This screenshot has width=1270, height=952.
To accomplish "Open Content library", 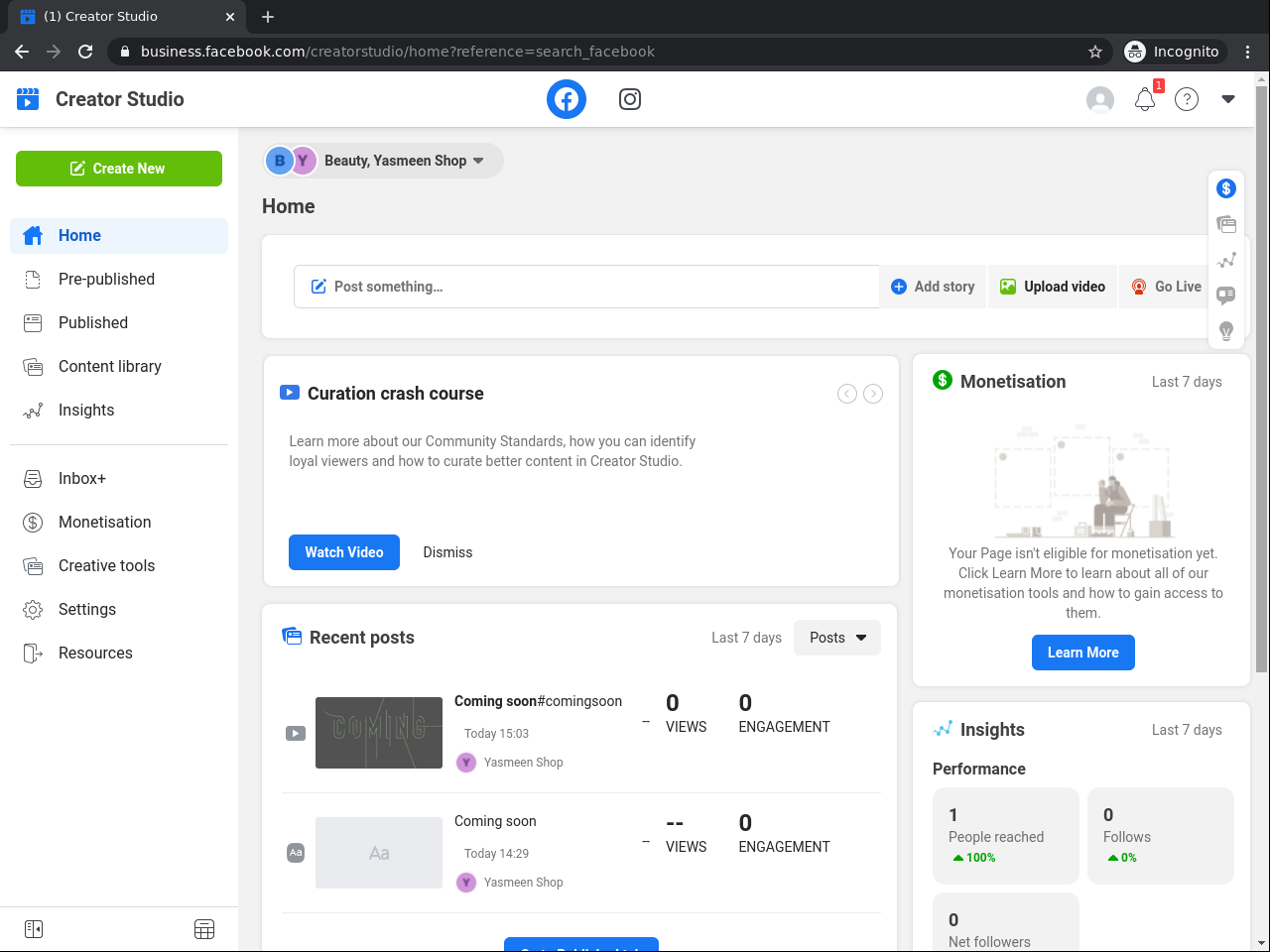I will tap(119, 366).
